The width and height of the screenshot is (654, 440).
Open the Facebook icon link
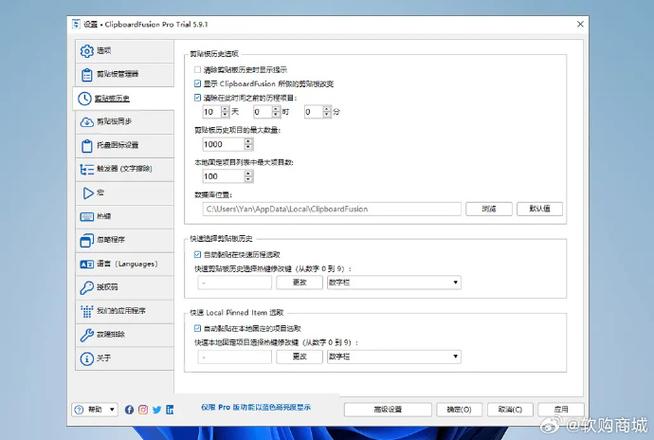tap(129, 410)
